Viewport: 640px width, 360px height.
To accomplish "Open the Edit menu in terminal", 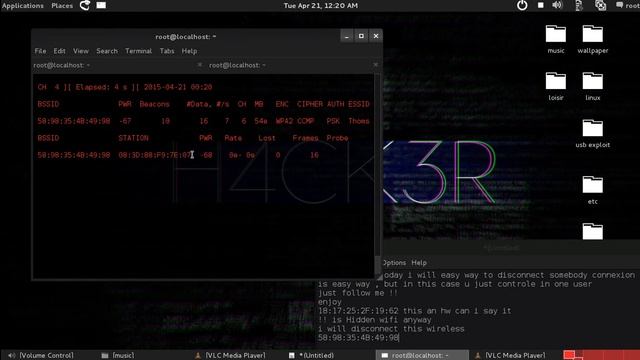I will (59, 51).
